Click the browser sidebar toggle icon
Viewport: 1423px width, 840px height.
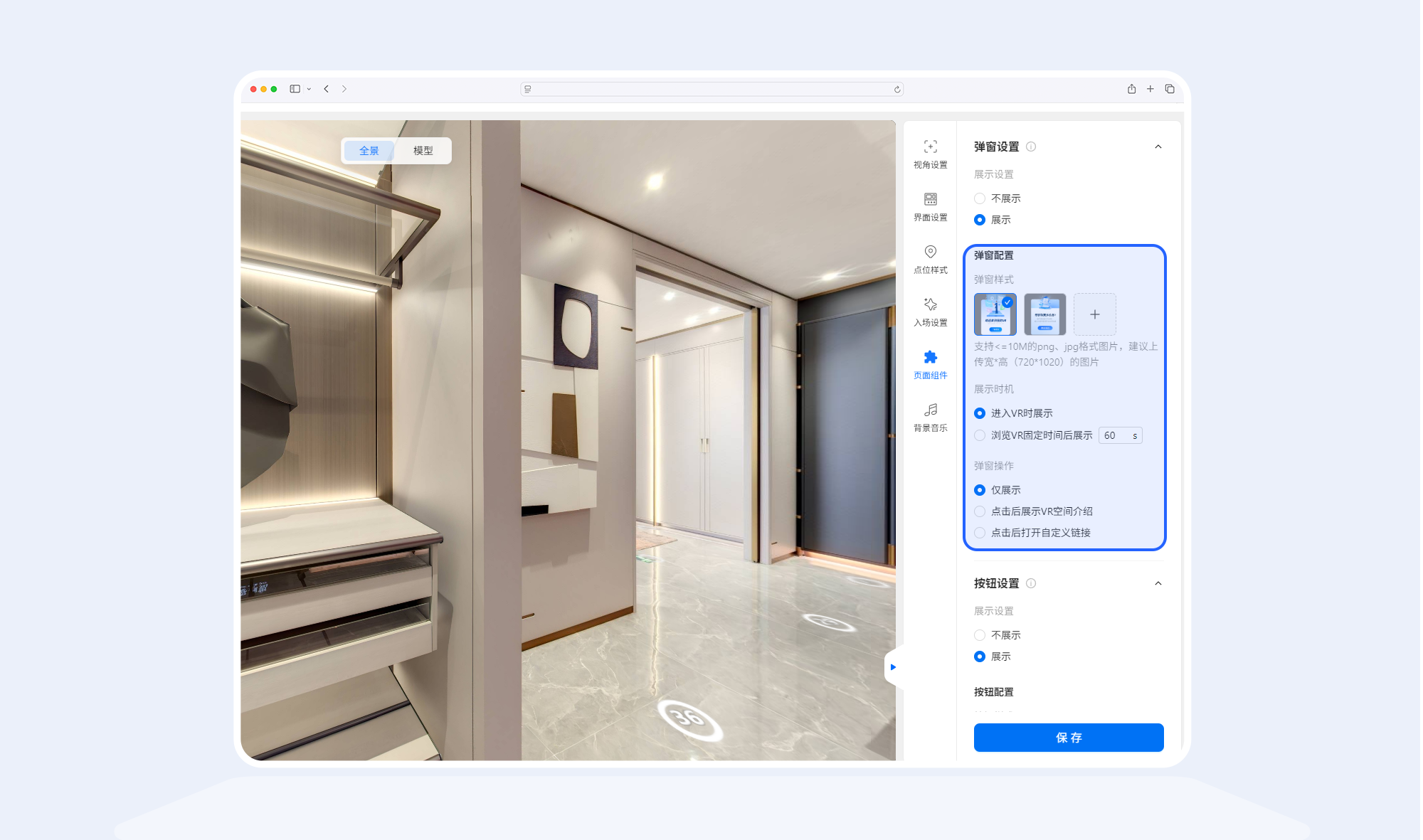(x=295, y=89)
